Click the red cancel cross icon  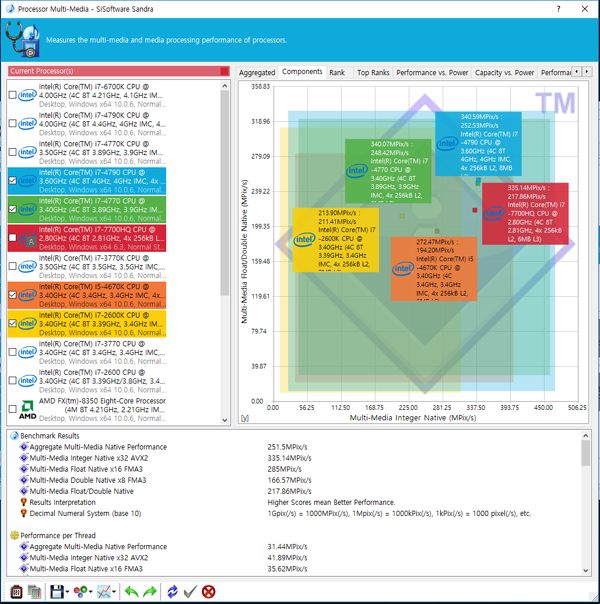coord(208,591)
